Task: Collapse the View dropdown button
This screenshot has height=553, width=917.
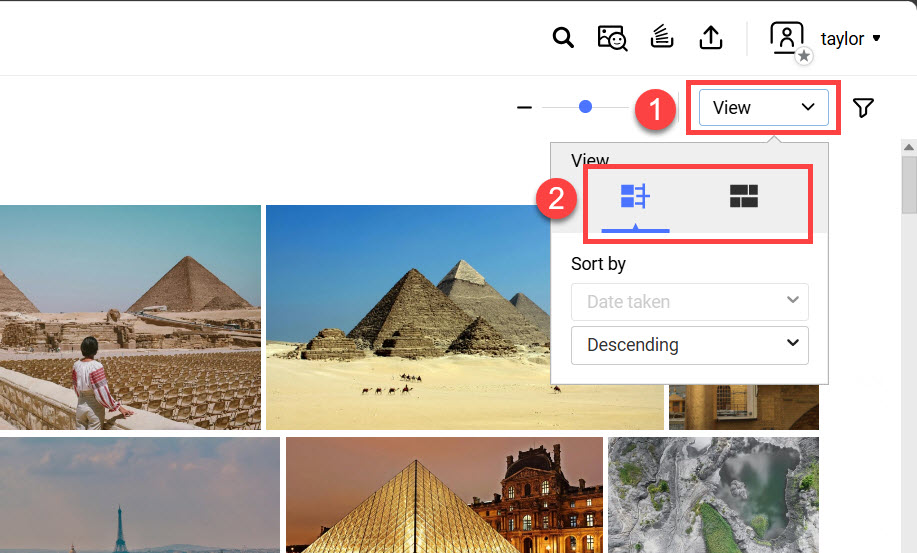Action: 764,108
